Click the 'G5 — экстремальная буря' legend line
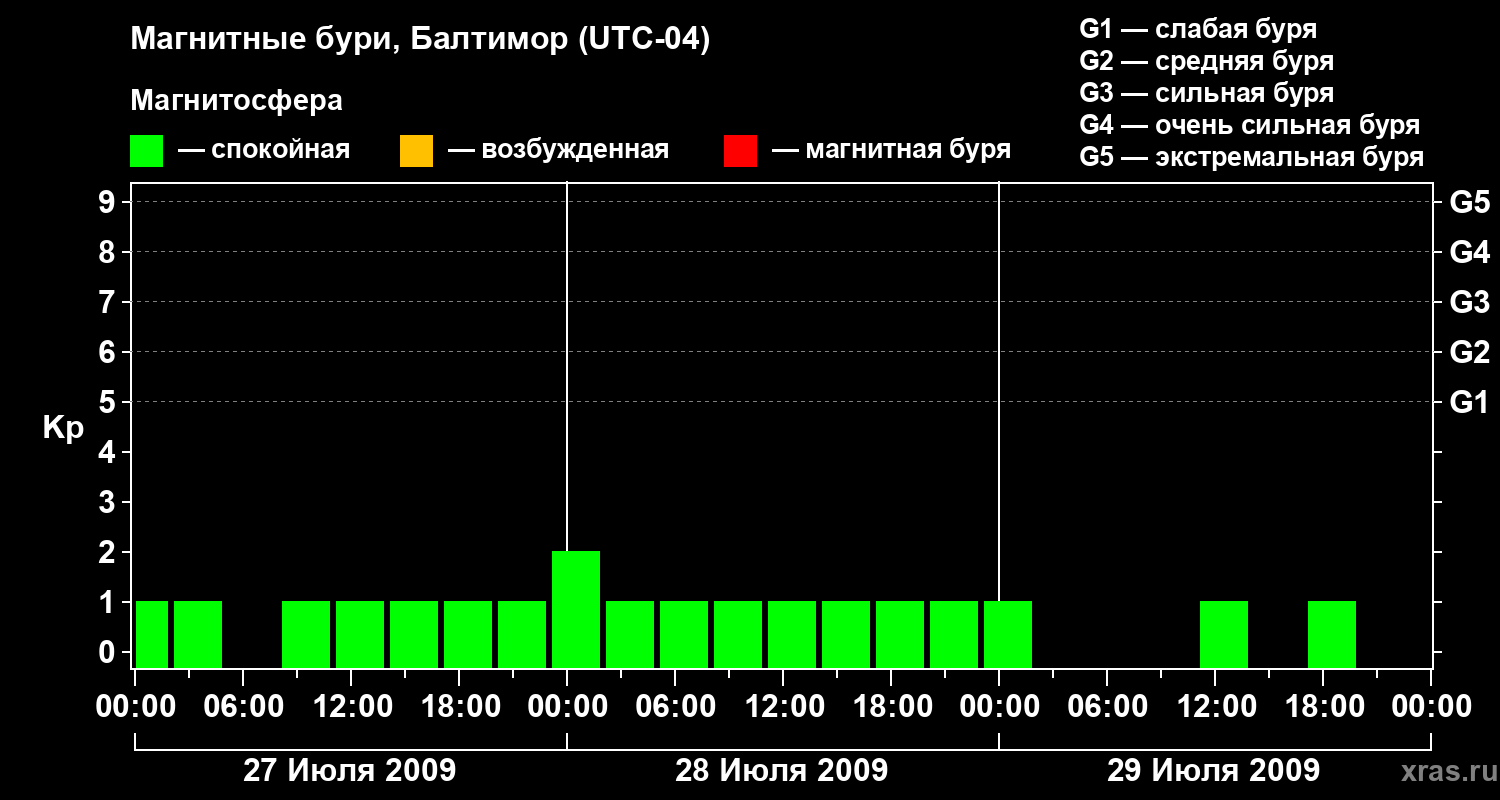This screenshot has width=1500, height=800. coord(1252,157)
